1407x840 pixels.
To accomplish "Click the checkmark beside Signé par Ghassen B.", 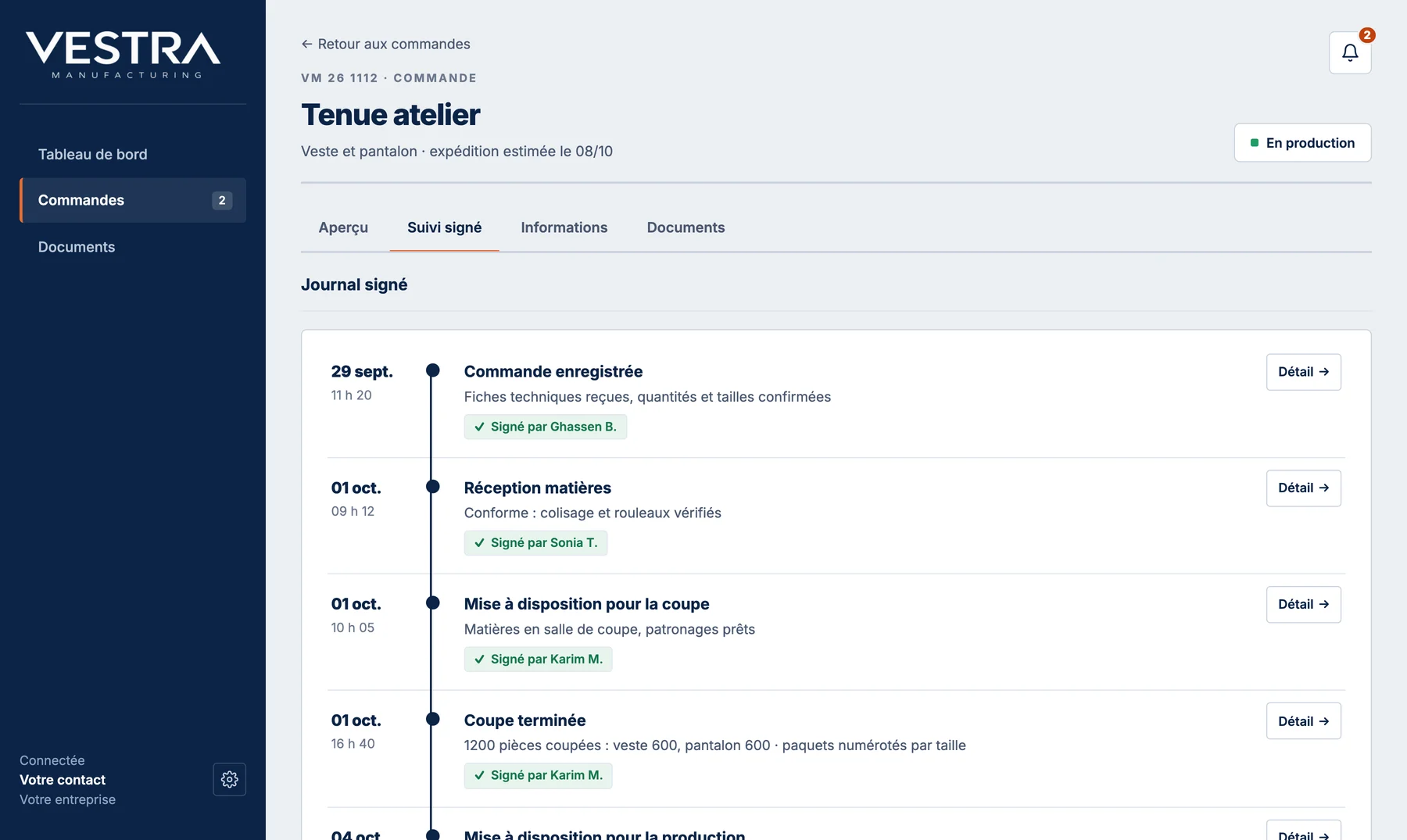I will click(x=479, y=427).
